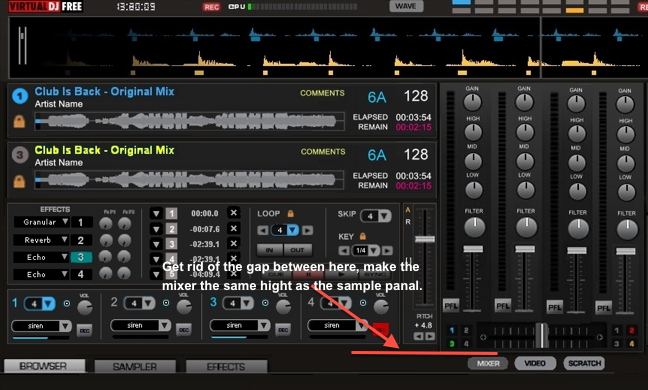Switch to the SAMPLER tab

click(x=135, y=366)
